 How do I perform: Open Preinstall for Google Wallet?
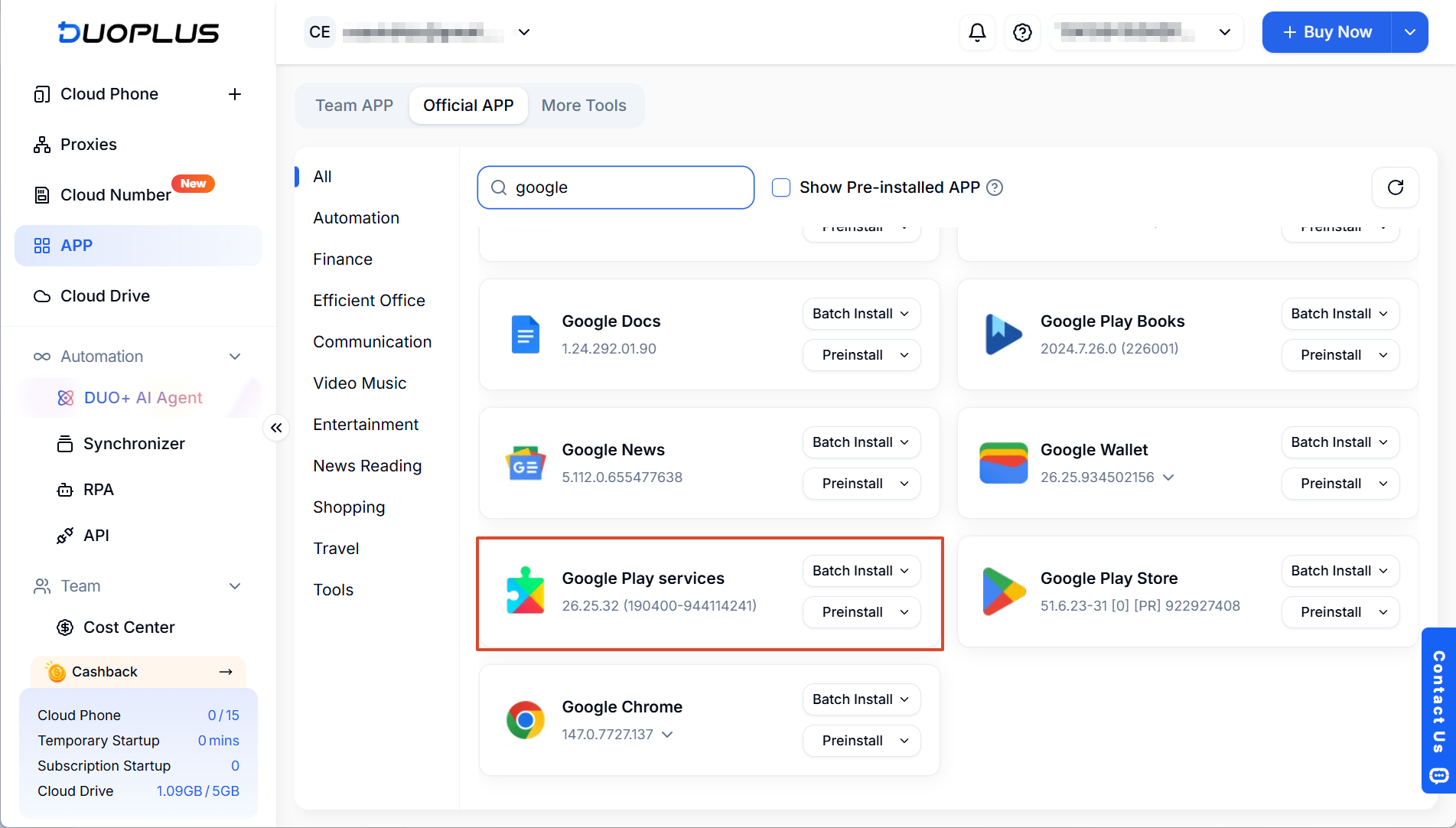[x=1340, y=484]
